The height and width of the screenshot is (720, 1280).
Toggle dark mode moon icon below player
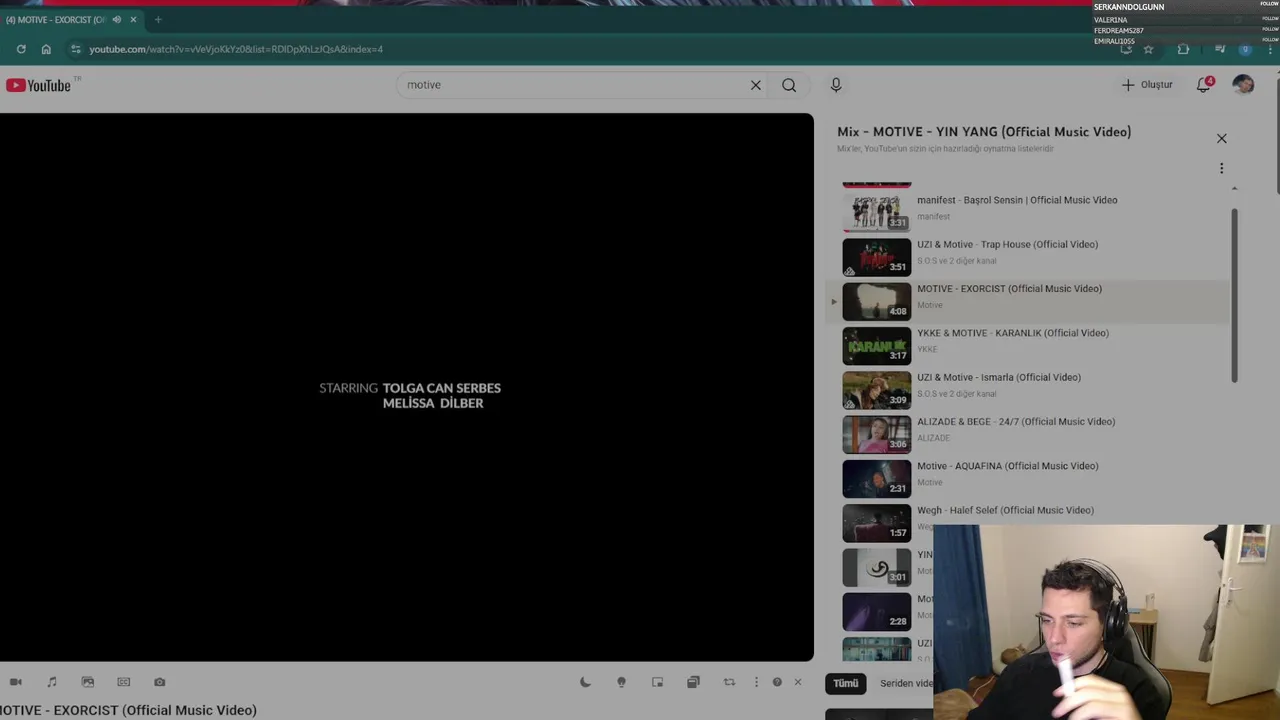[x=585, y=682]
